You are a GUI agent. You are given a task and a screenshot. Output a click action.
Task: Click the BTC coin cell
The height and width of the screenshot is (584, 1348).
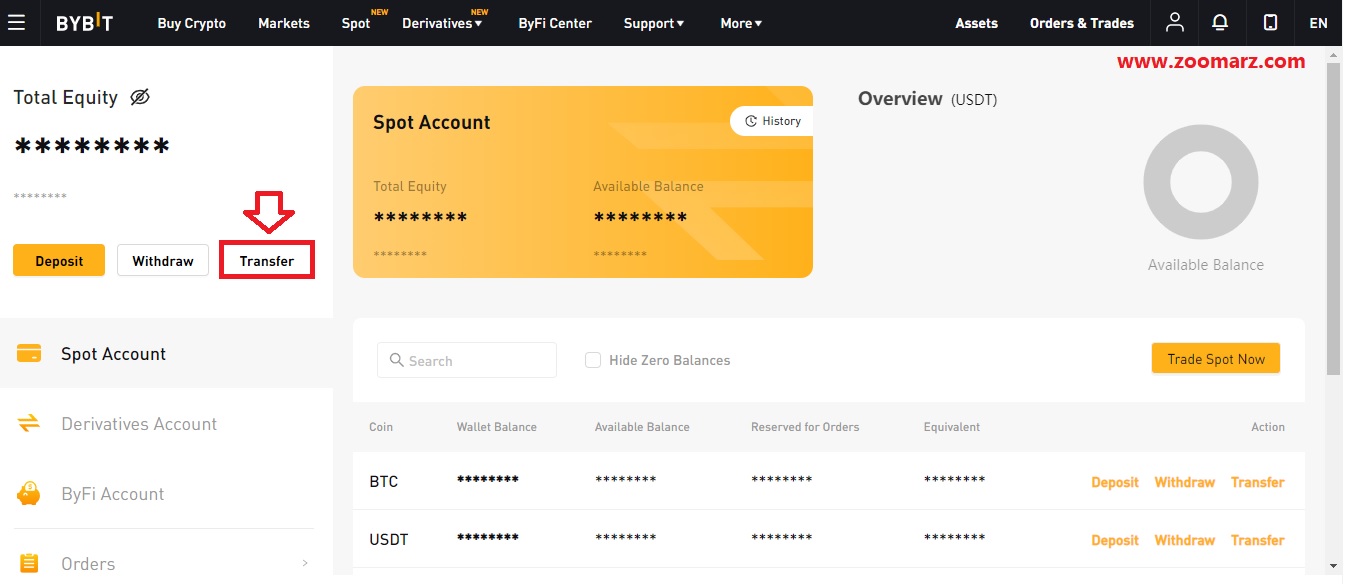point(384,482)
